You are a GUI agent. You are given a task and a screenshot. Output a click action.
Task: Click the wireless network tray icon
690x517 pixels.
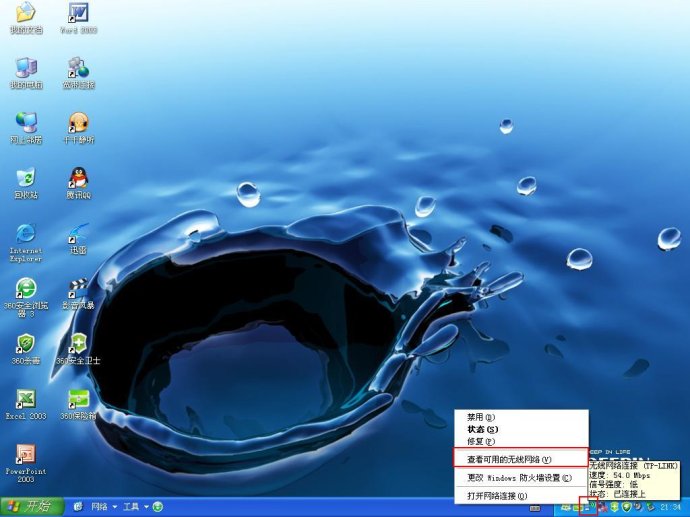coord(588,506)
